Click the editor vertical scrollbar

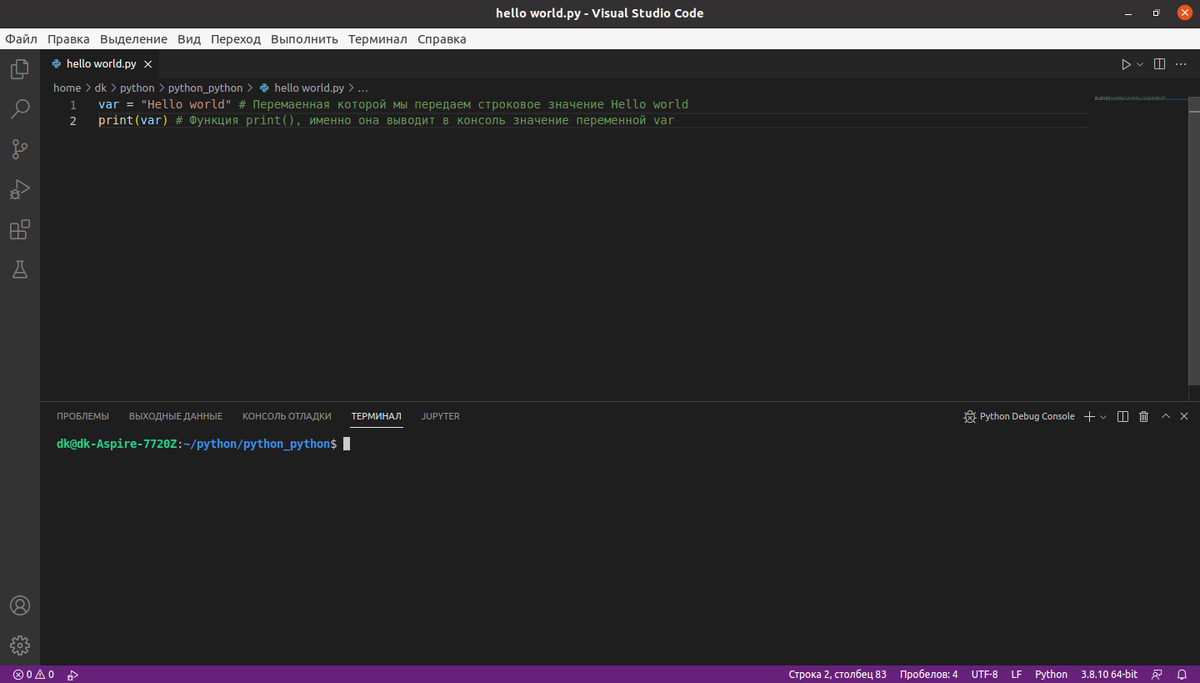tap(1194, 240)
